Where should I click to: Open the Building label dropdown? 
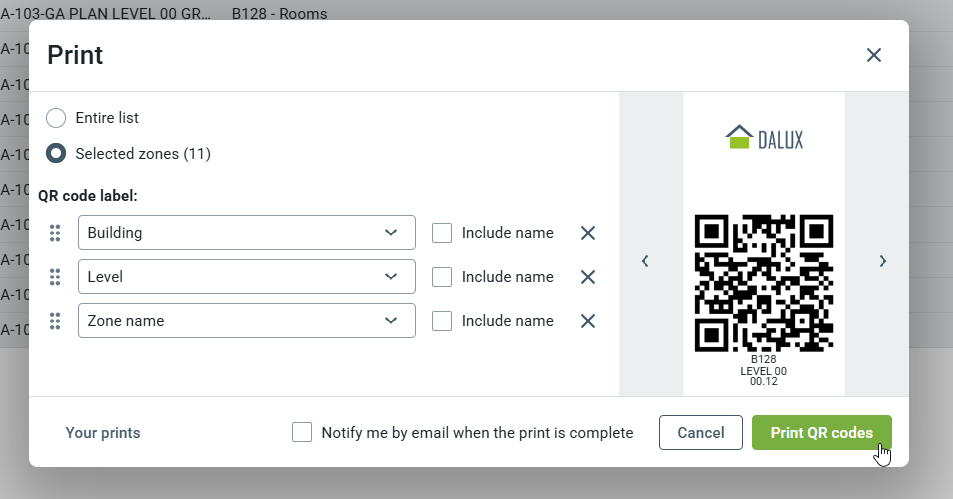246,233
